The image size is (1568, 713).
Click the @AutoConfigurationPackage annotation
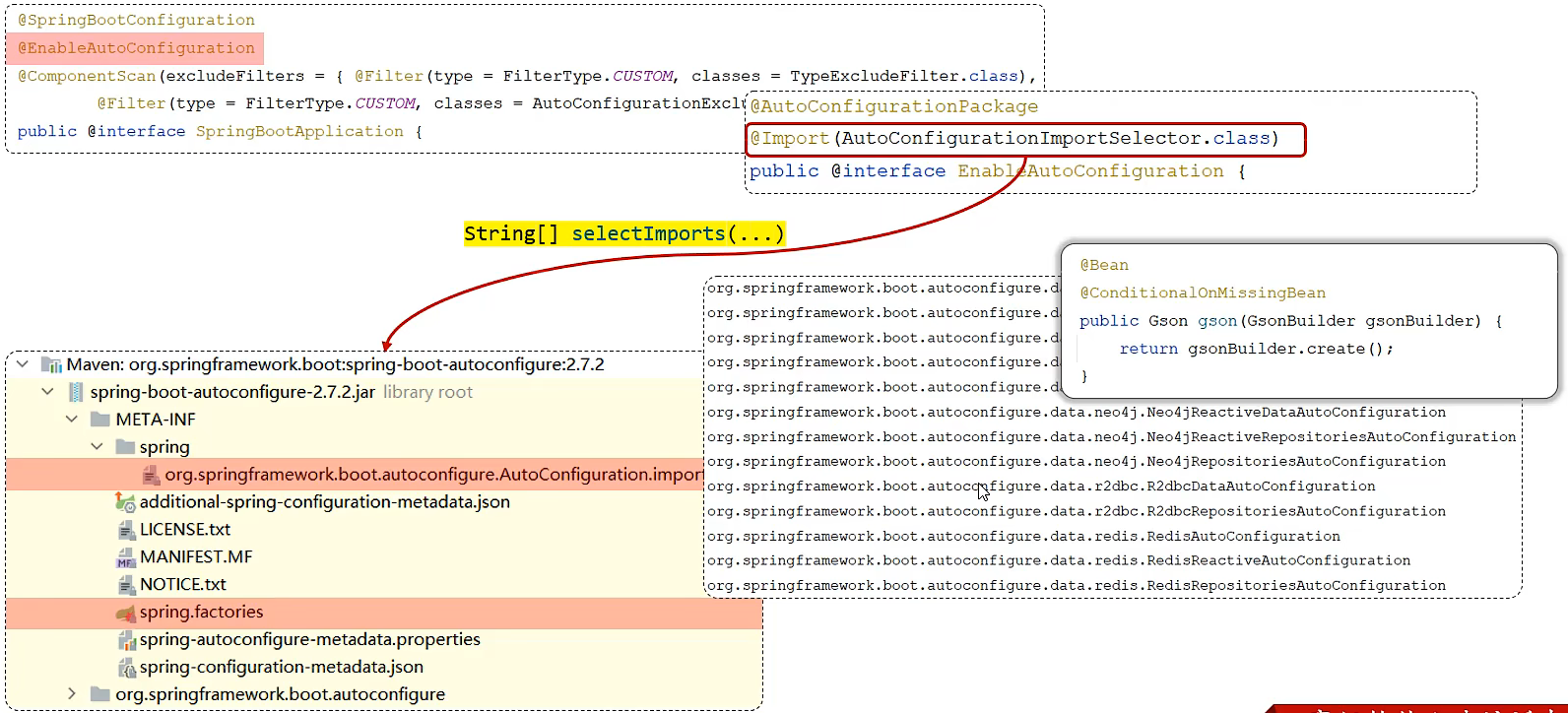click(894, 106)
